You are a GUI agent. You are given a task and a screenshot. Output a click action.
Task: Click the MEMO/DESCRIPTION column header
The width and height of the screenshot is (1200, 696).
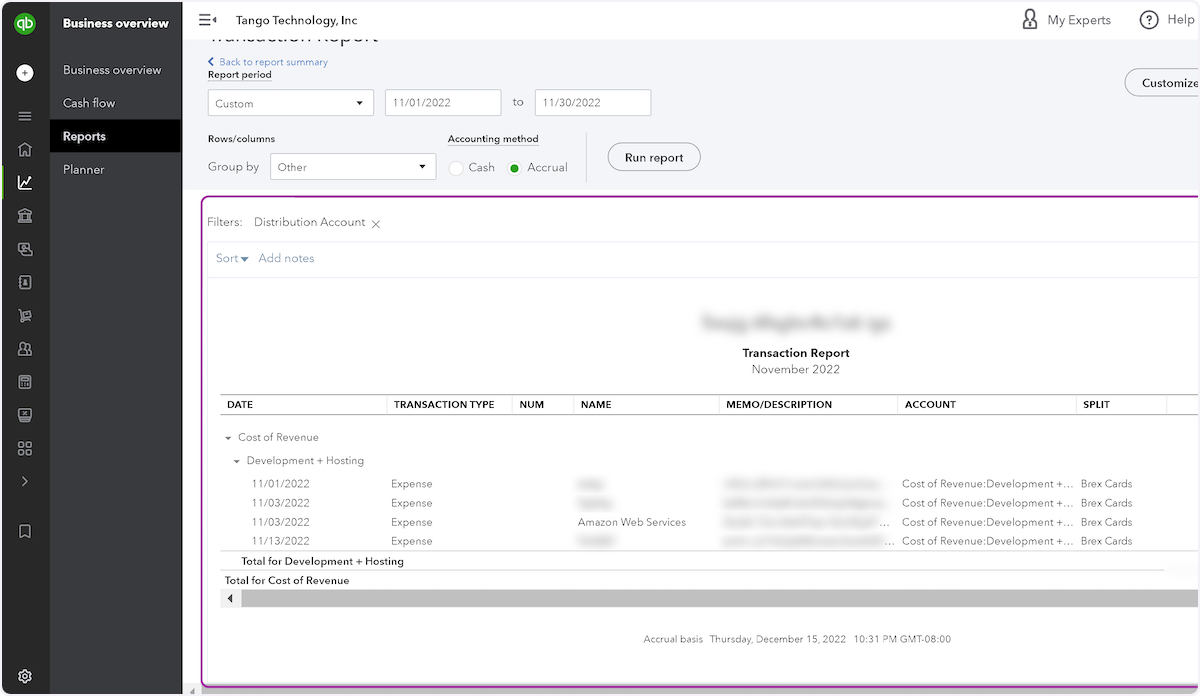[779, 405]
